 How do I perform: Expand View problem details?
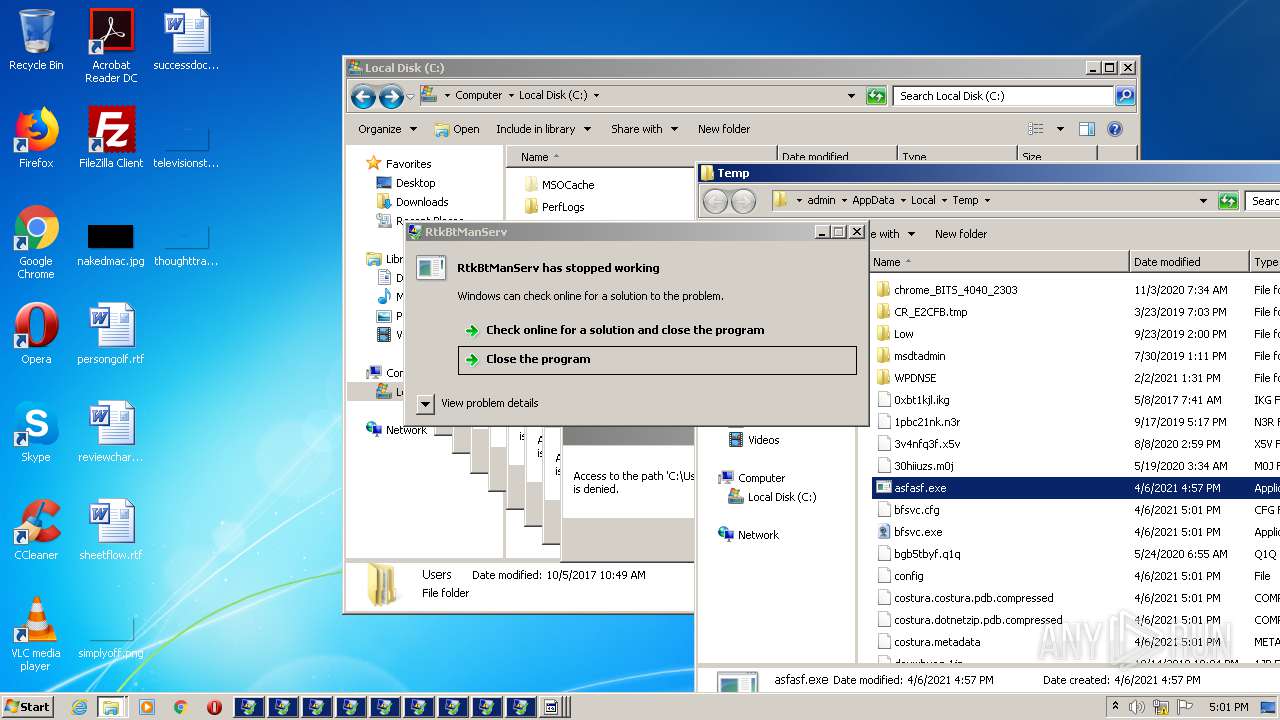point(425,403)
